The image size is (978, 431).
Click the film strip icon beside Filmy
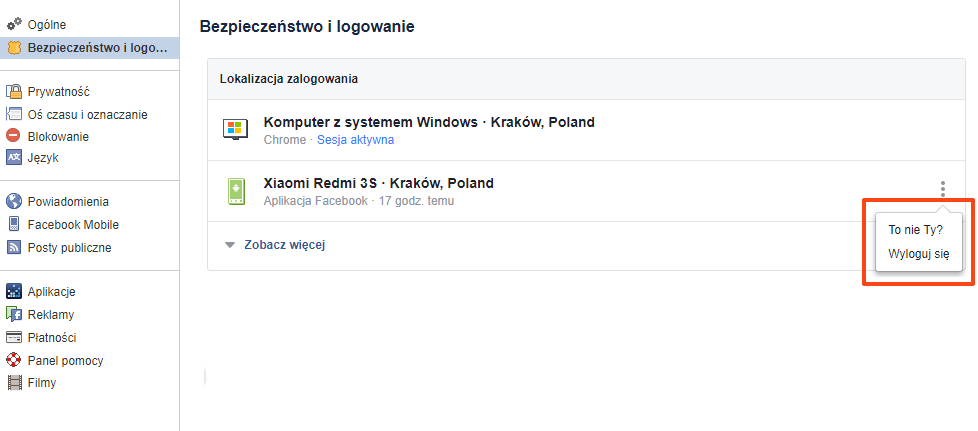14,382
